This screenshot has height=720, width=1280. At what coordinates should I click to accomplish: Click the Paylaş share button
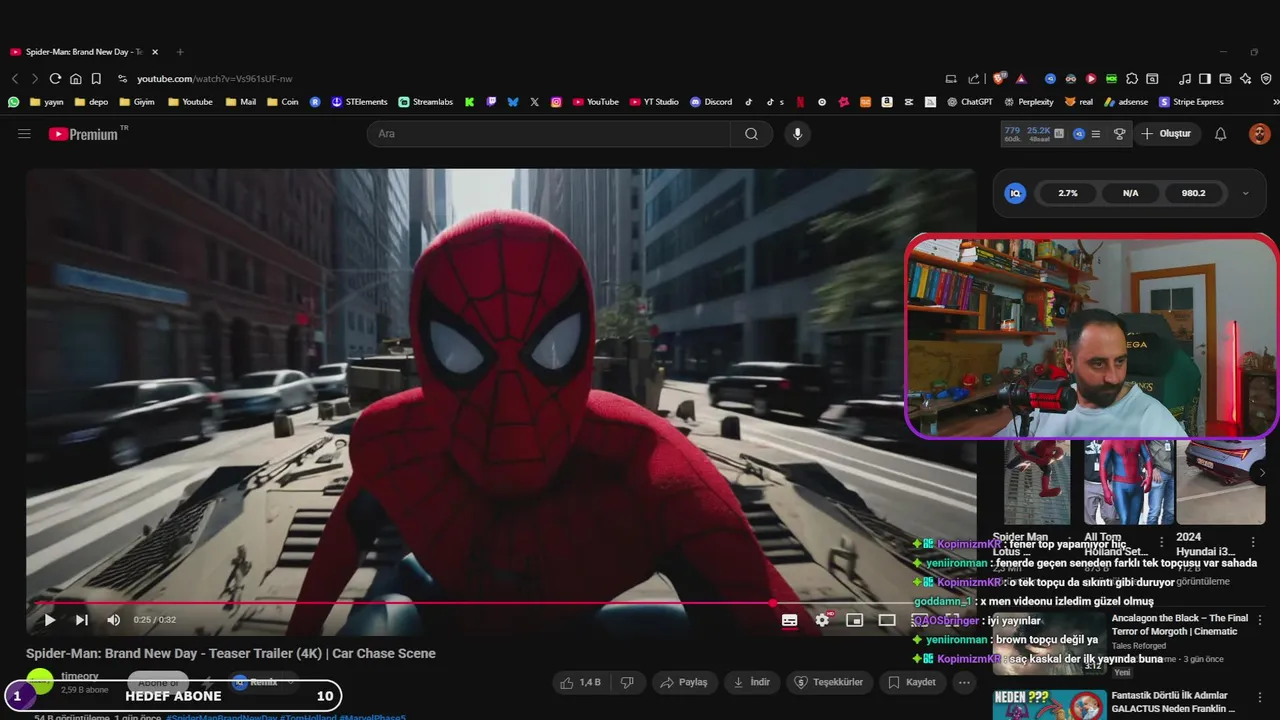click(x=685, y=682)
